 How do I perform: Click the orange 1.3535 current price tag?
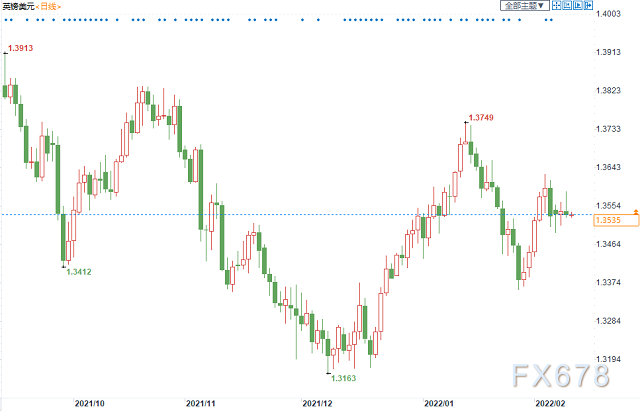[x=616, y=220]
